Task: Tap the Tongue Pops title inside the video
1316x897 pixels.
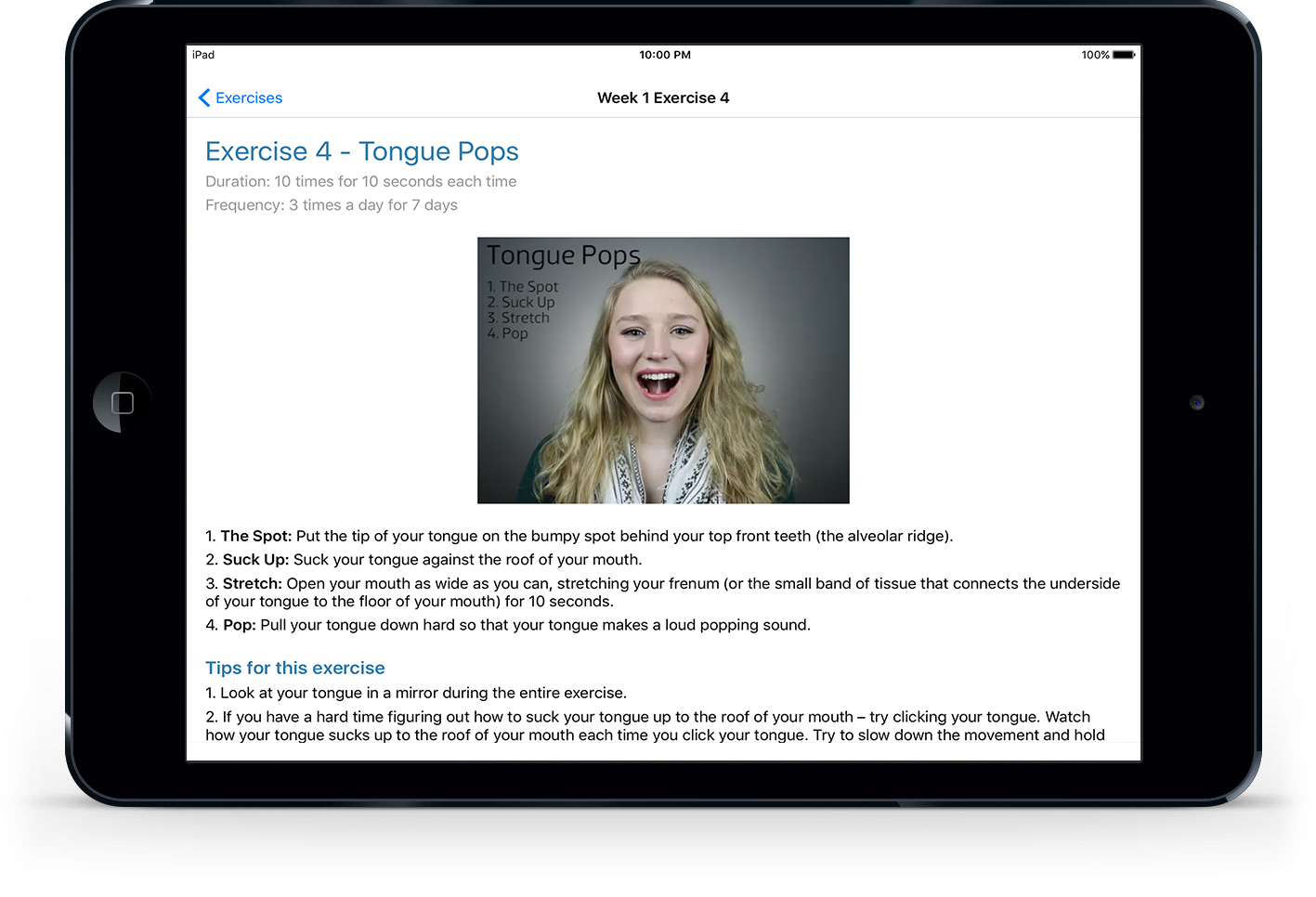Action: click(x=562, y=254)
